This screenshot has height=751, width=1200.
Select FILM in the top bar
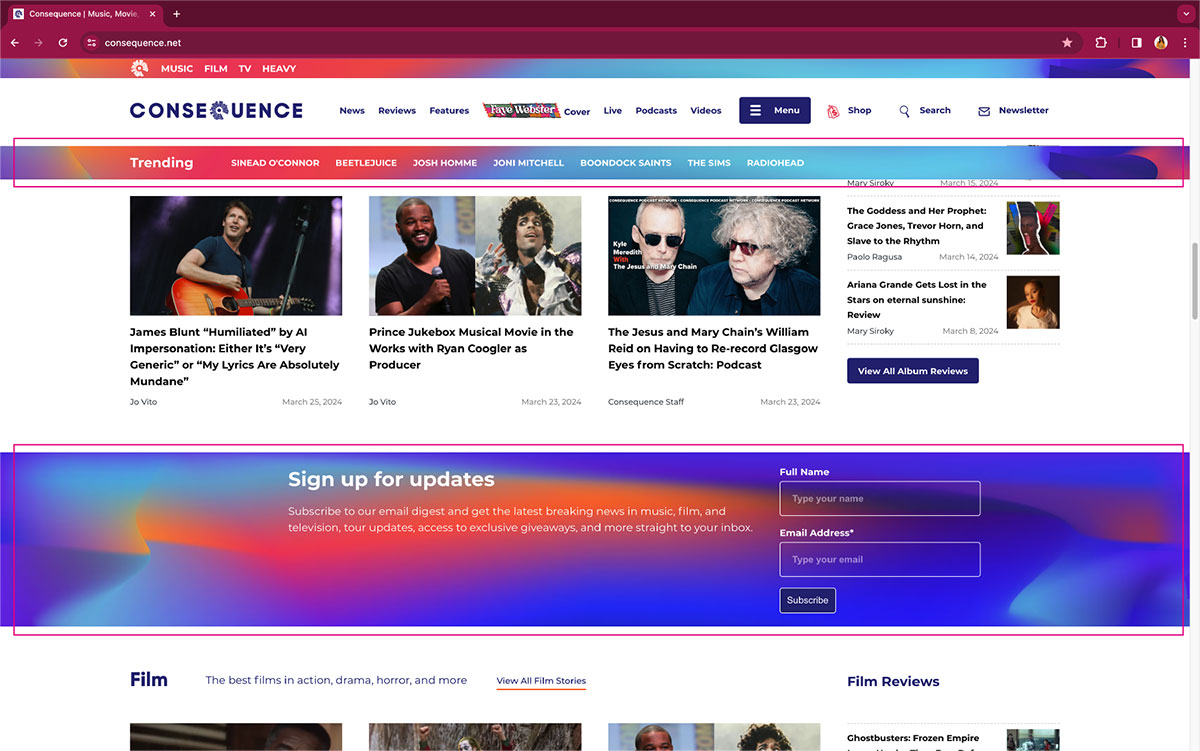click(x=216, y=69)
